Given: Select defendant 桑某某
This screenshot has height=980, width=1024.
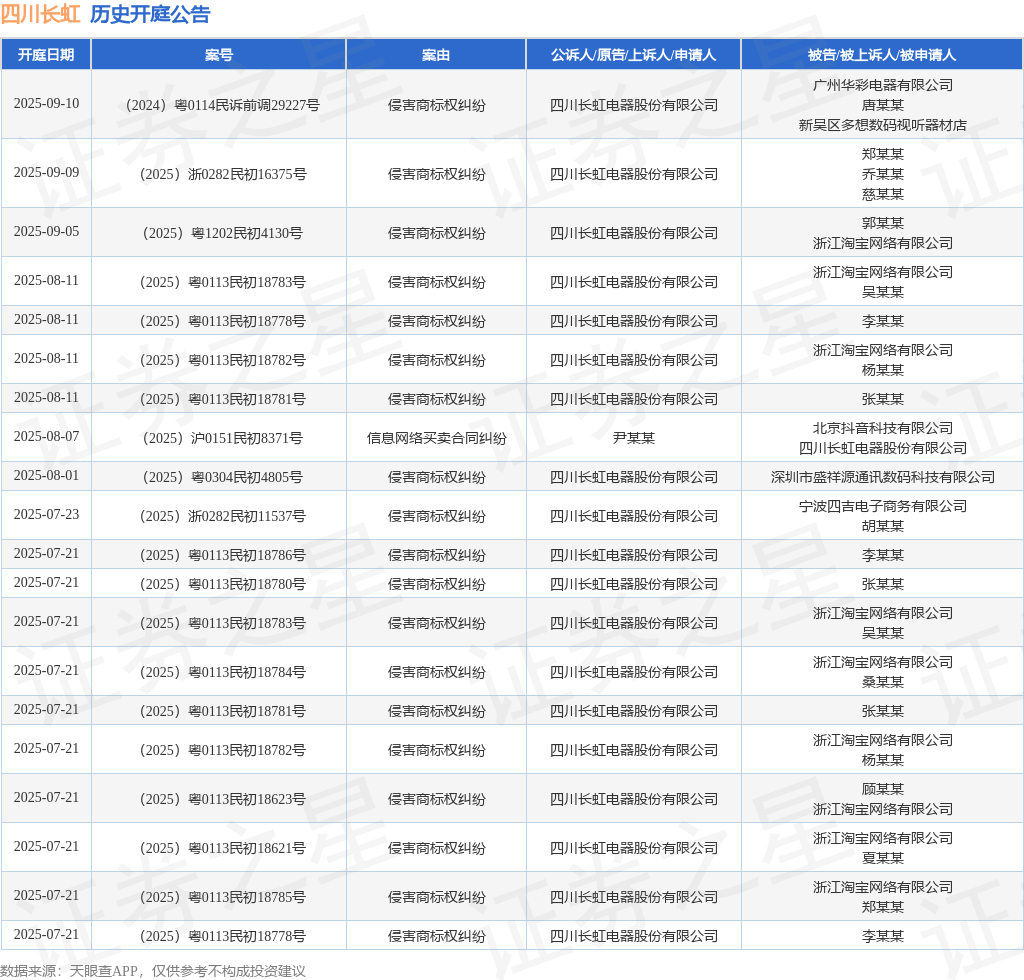Looking at the screenshot, I should tap(882, 682).
